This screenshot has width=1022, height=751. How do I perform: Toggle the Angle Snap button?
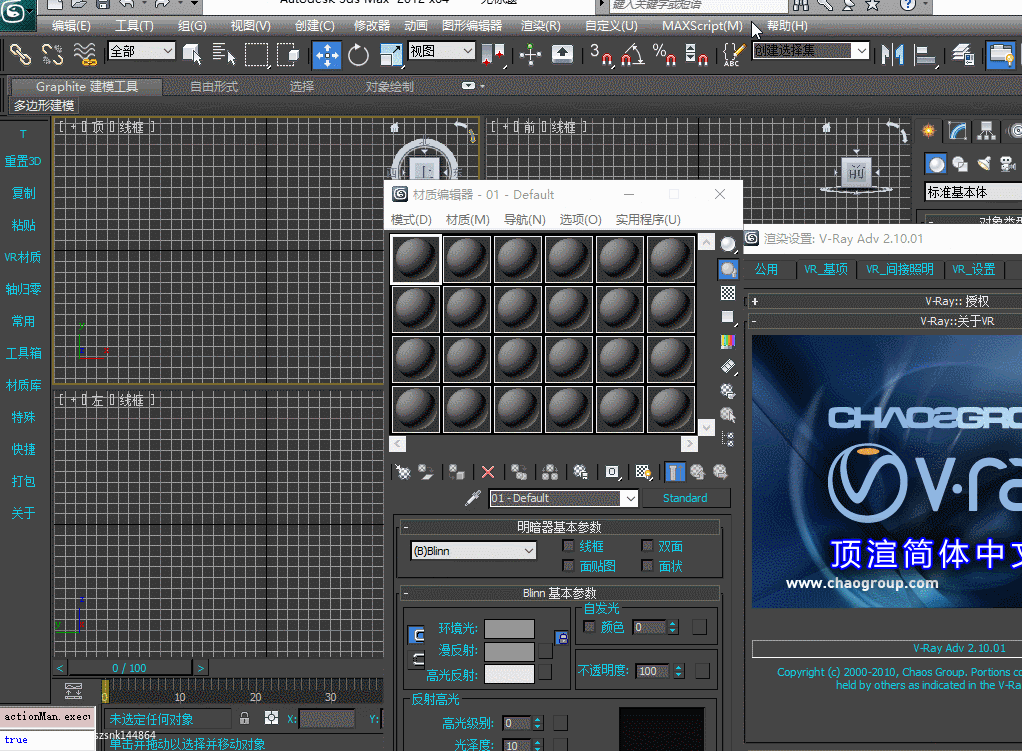pyautogui.click(x=633, y=54)
